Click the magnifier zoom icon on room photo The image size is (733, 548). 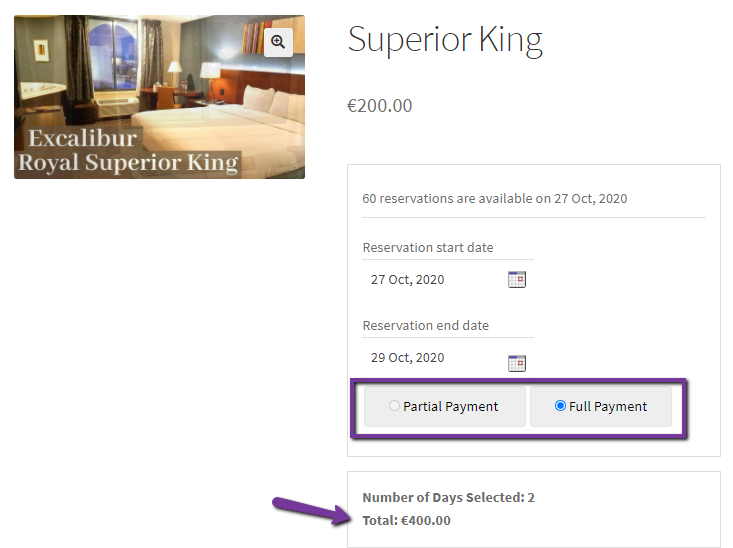(278, 41)
